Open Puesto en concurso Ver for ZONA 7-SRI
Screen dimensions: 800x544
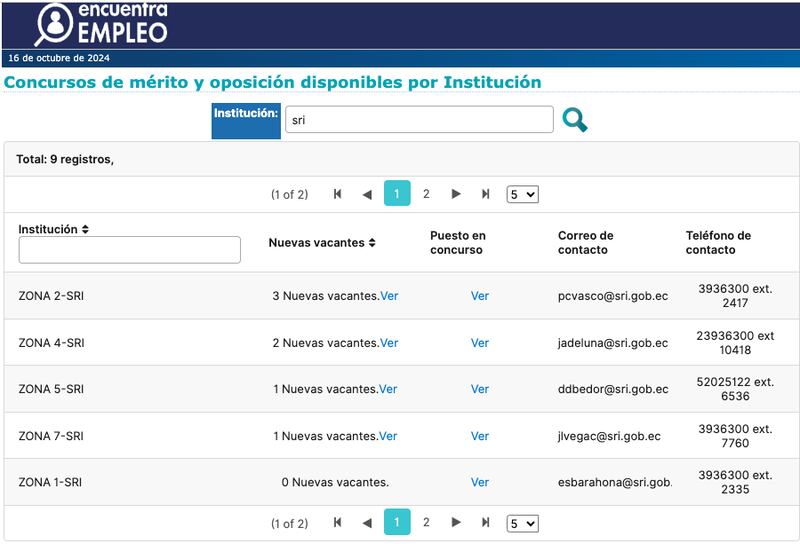480,436
